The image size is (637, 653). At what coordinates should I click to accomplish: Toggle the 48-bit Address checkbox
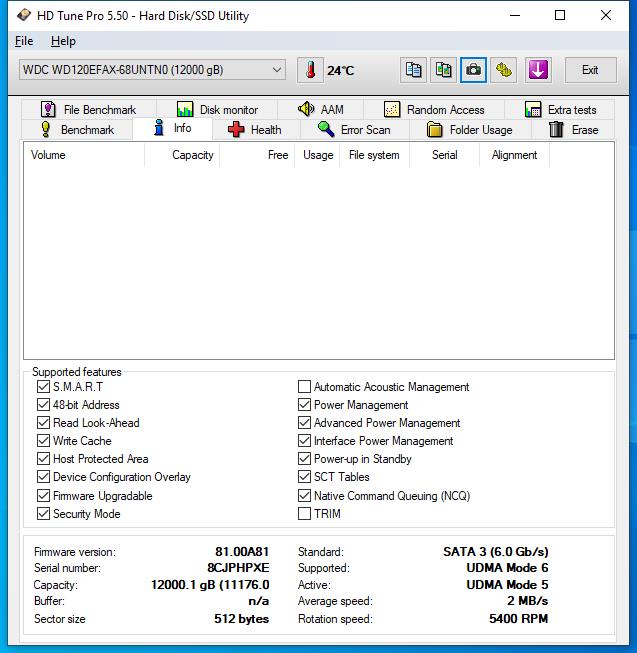(x=43, y=404)
